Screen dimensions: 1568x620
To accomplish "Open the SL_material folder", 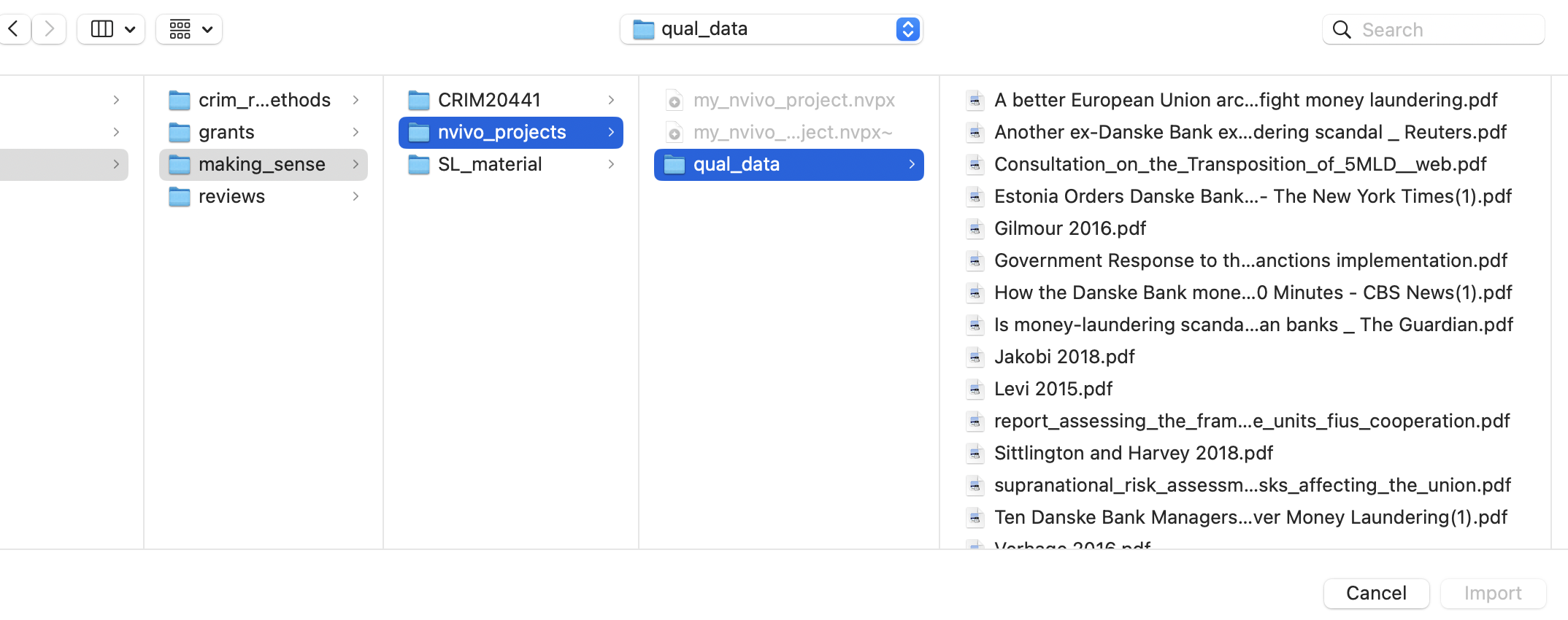I will [x=489, y=164].
